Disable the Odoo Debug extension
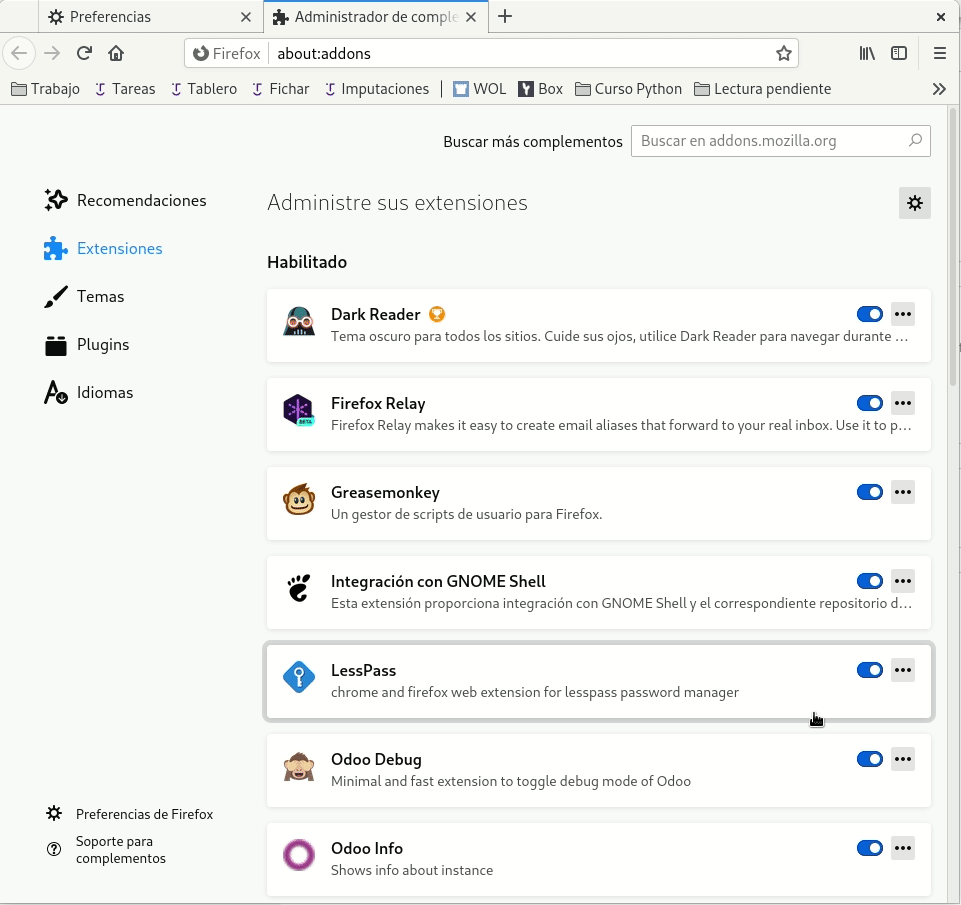 click(x=869, y=759)
